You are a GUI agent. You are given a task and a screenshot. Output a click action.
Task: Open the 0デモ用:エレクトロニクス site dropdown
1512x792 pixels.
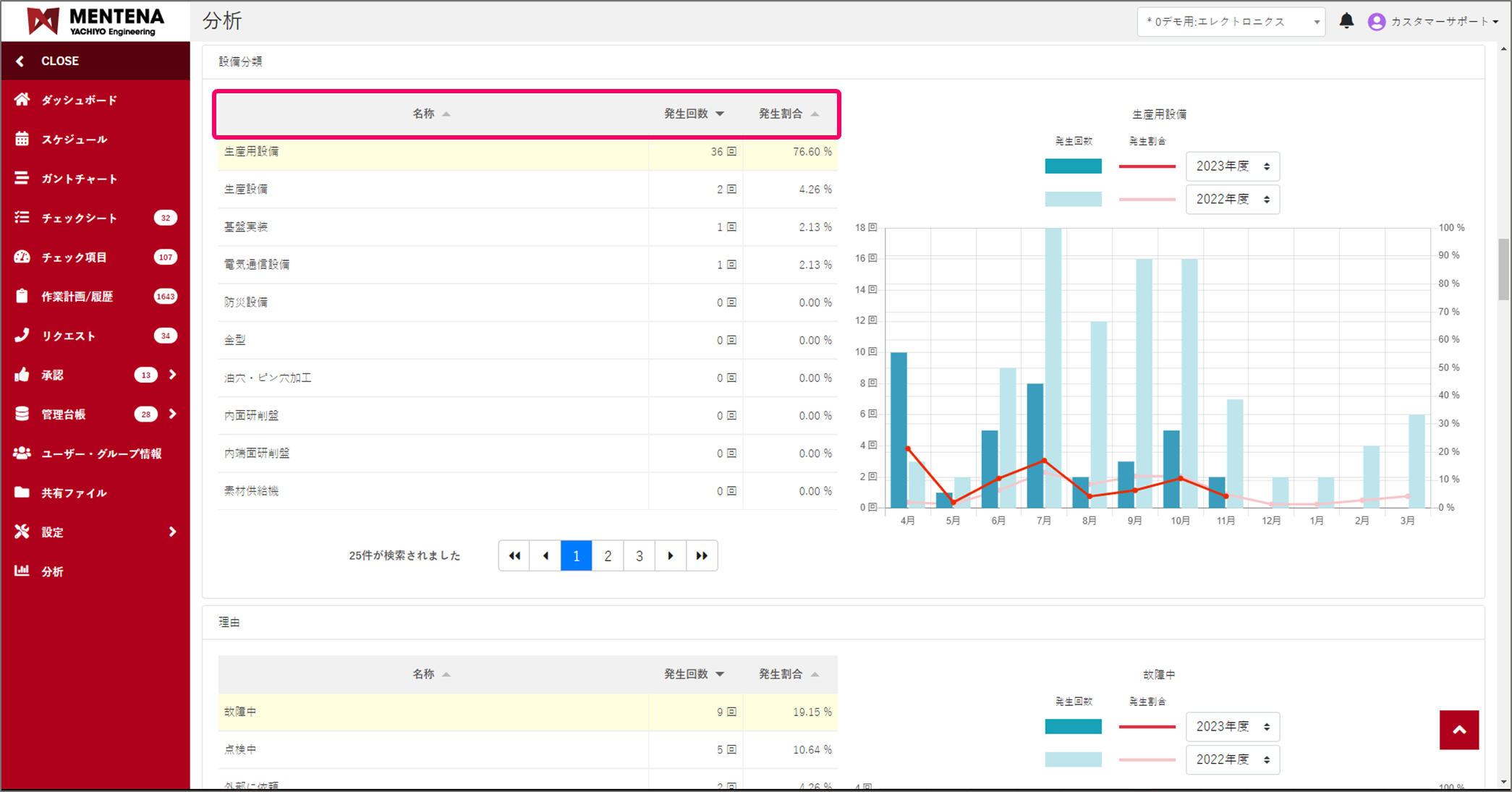coord(1231,22)
